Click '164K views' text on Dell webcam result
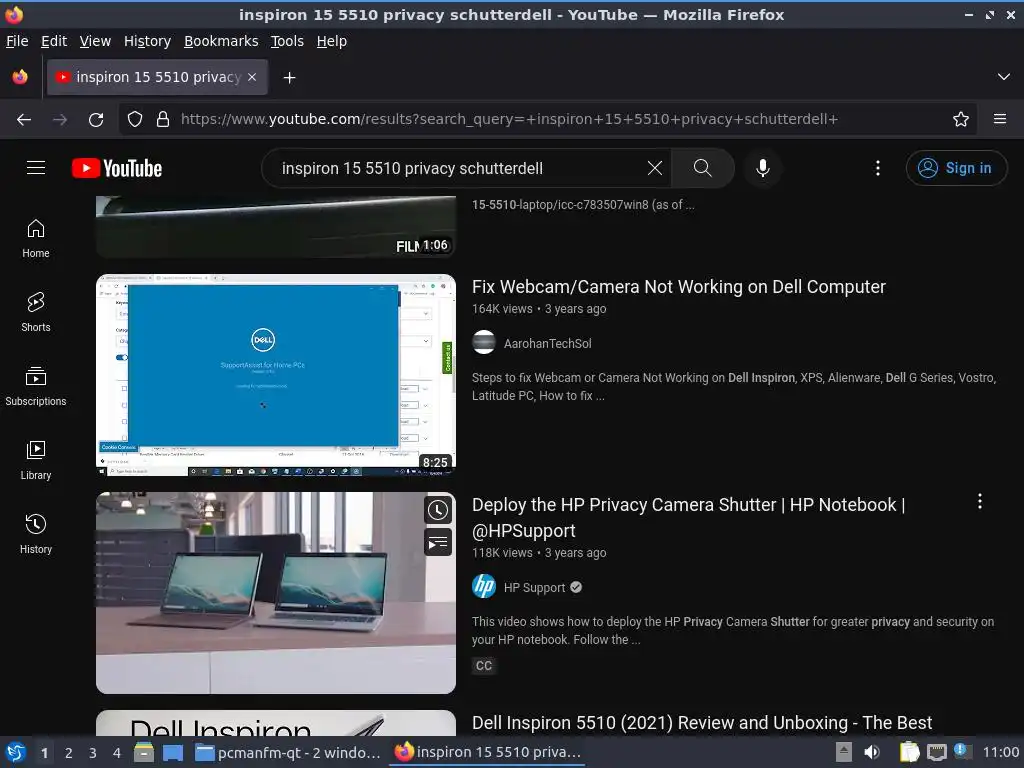Screen dimensions: 1024x768 (x=502, y=309)
